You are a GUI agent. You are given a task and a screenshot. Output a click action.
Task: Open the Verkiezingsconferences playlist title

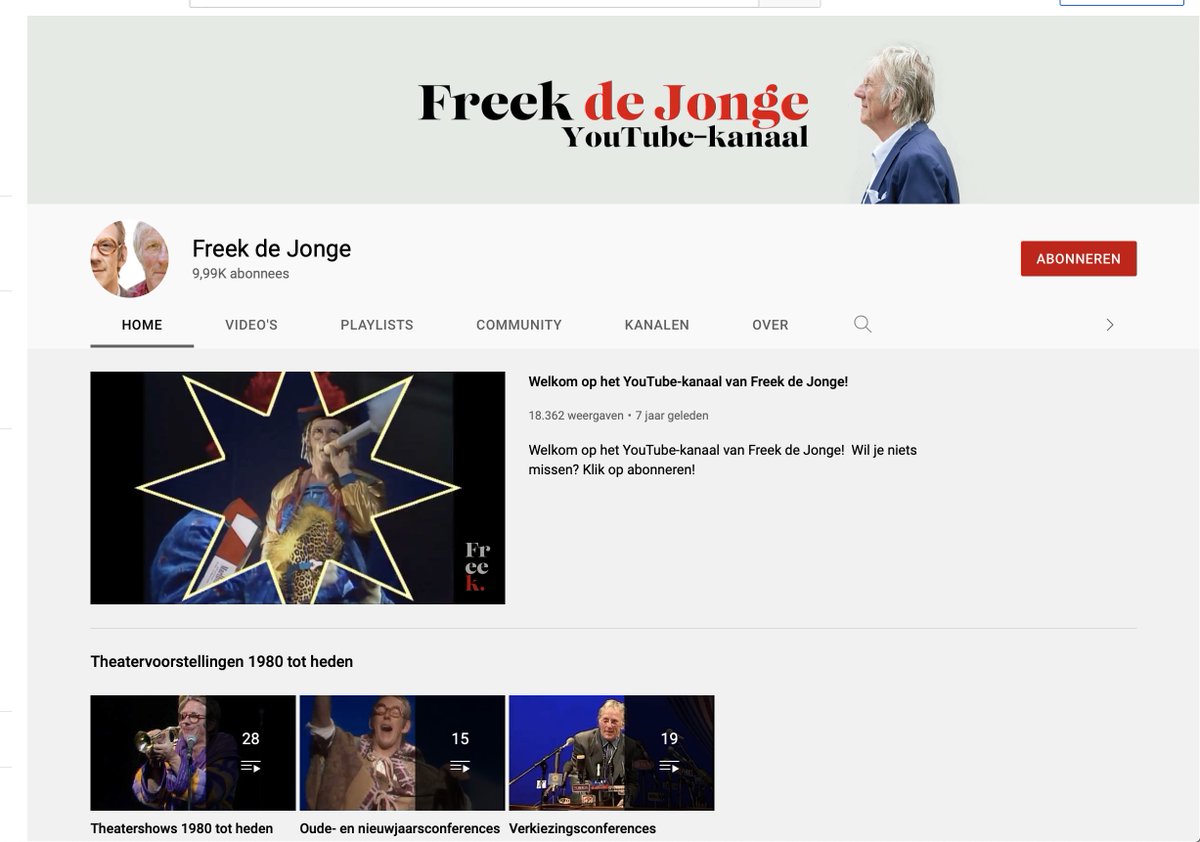(582, 829)
